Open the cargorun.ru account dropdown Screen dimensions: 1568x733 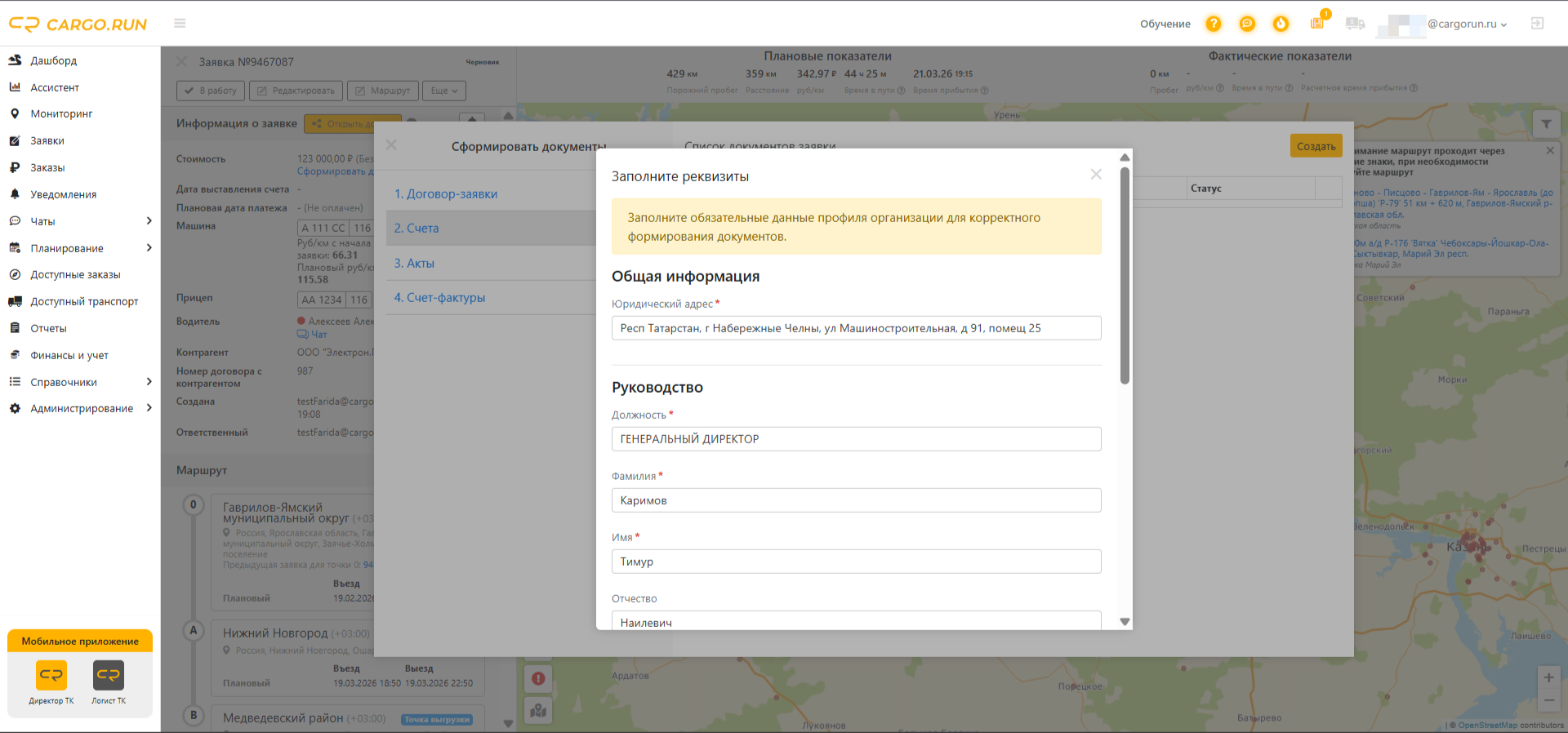1468,24
